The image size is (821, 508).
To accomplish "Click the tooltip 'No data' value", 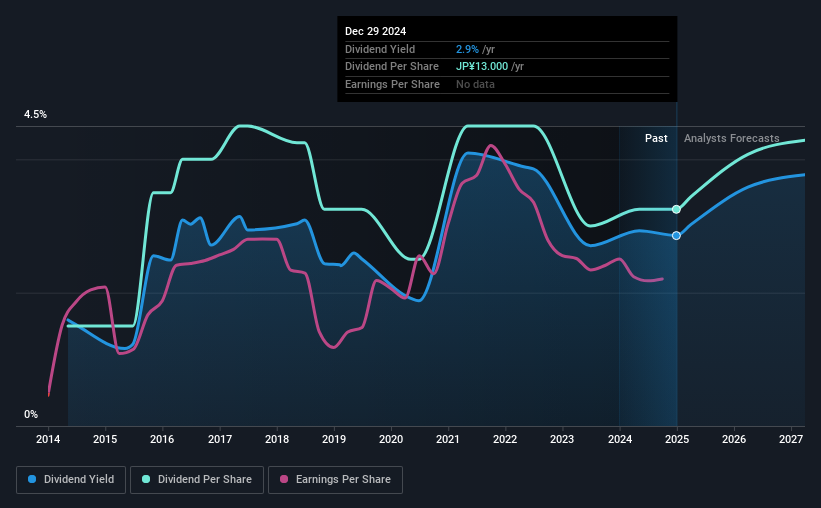I will [475, 84].
